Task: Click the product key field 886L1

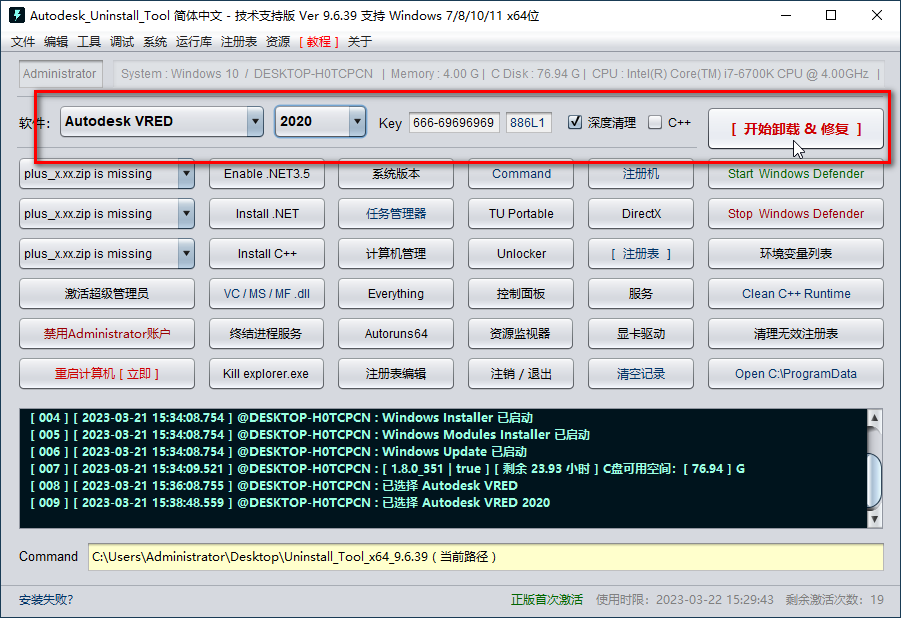Action: (x=529, y=122)
